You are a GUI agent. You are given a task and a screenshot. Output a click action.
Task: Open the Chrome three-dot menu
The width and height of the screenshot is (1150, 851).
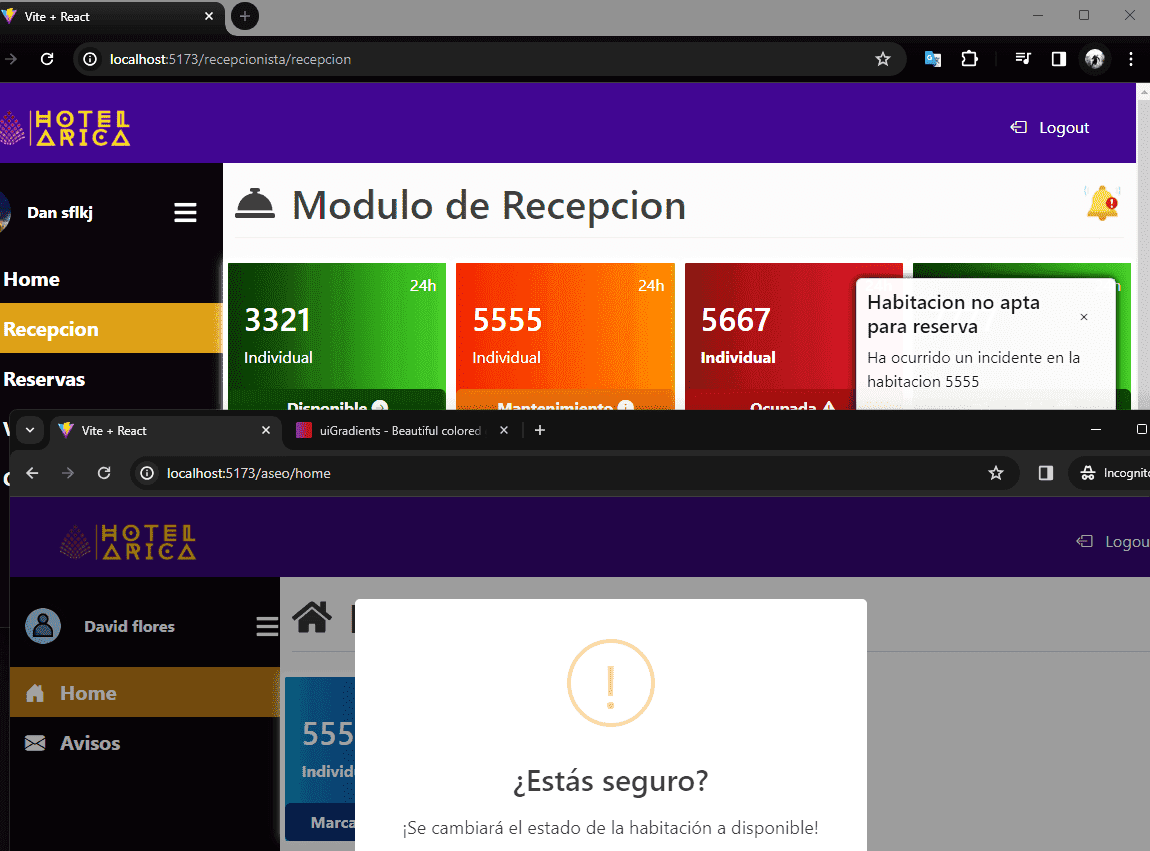point(1131,59)
